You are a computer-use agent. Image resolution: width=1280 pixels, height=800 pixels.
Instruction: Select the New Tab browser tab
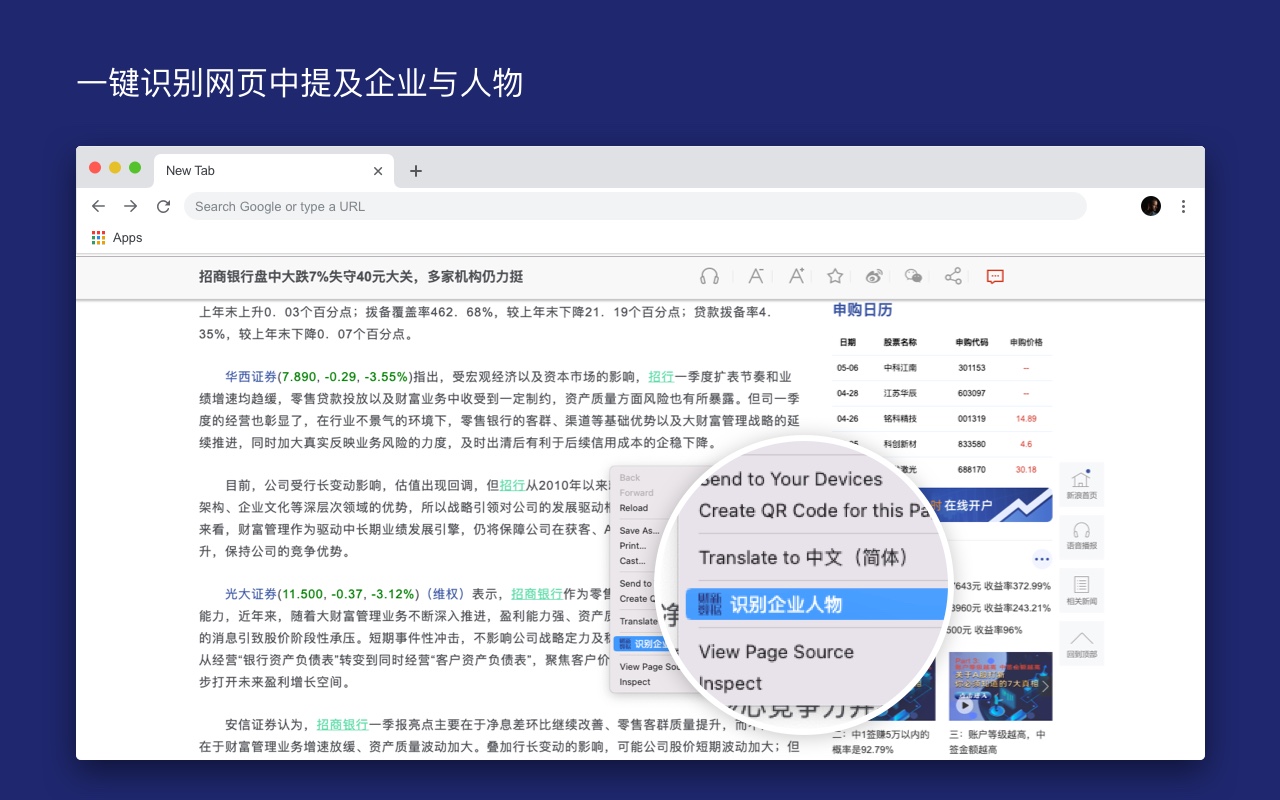274,171
